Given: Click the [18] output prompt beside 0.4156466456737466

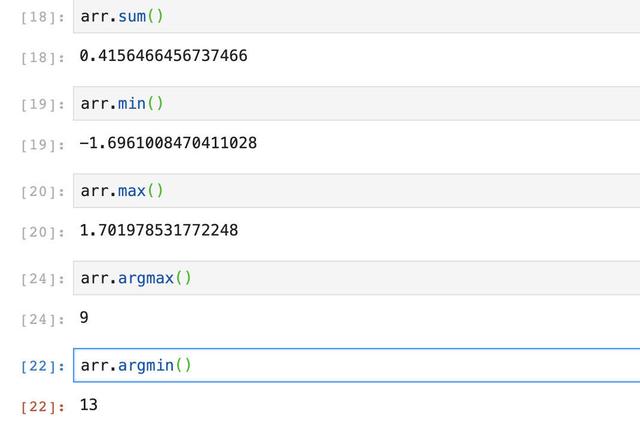Looking at the screenshot, I should (42, 58).
